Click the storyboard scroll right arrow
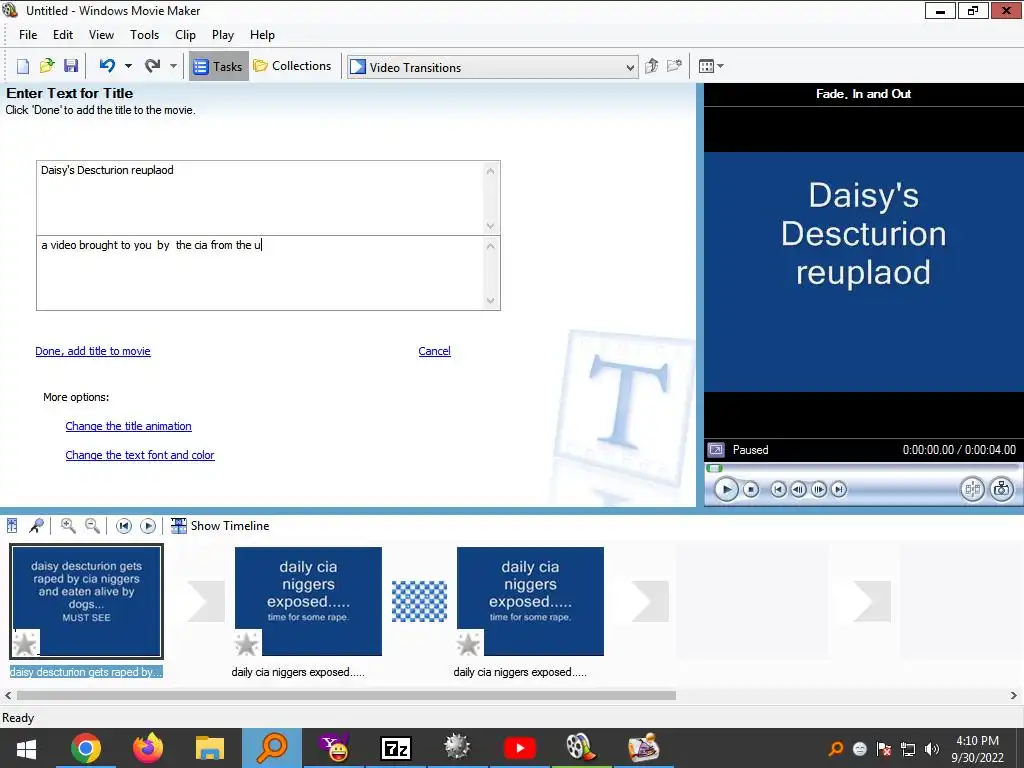The height and width of the screenshot is (768, 1024). [1014, 696]
